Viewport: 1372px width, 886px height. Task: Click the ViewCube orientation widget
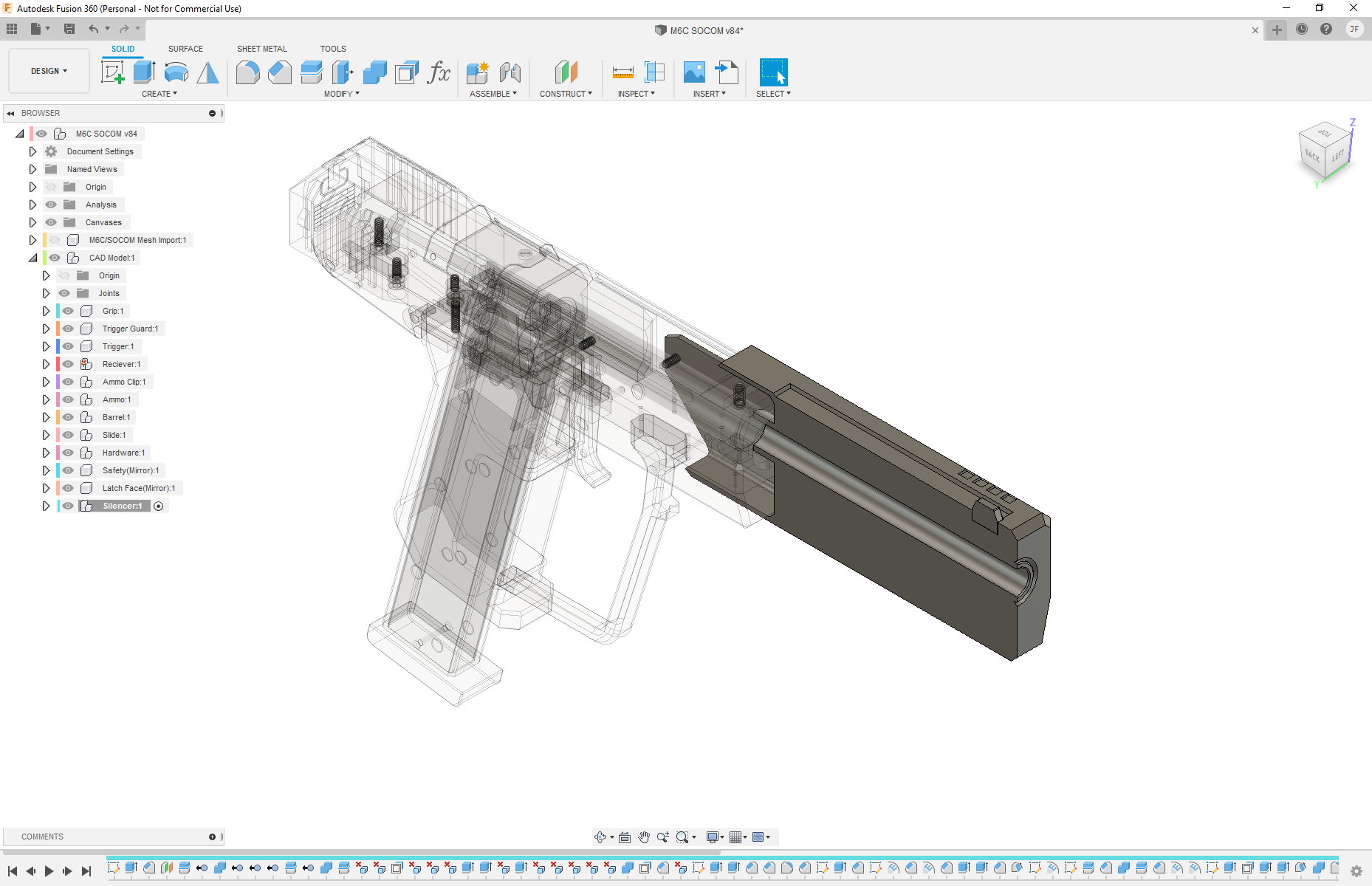pos(1325,151)
